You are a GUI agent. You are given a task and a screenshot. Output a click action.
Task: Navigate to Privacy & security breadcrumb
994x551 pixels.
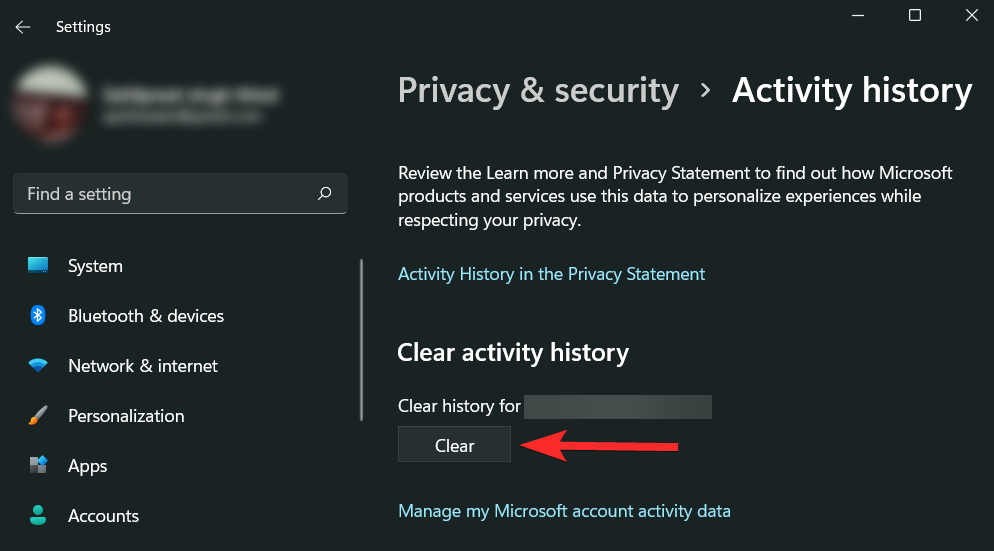[x=538, y=90]
